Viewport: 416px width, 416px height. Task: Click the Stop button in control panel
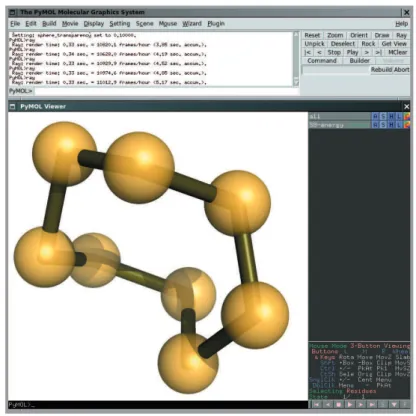[x=334, y=52]
